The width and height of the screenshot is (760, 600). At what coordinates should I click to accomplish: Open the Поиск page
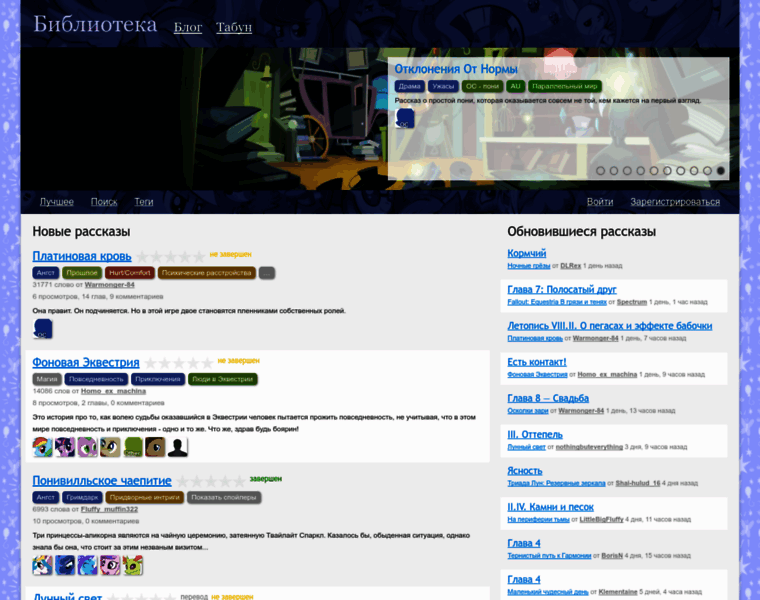tap(104, 202)
